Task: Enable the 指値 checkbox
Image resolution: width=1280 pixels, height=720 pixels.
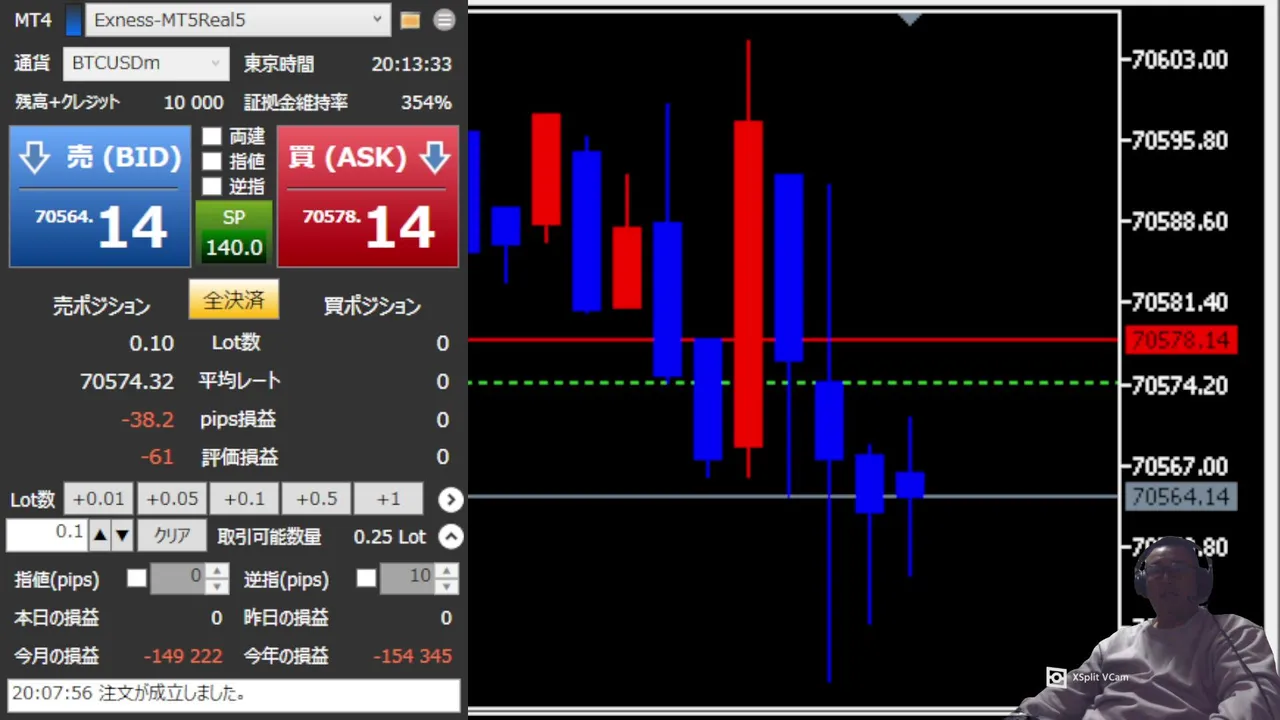Action: point(211,161)
